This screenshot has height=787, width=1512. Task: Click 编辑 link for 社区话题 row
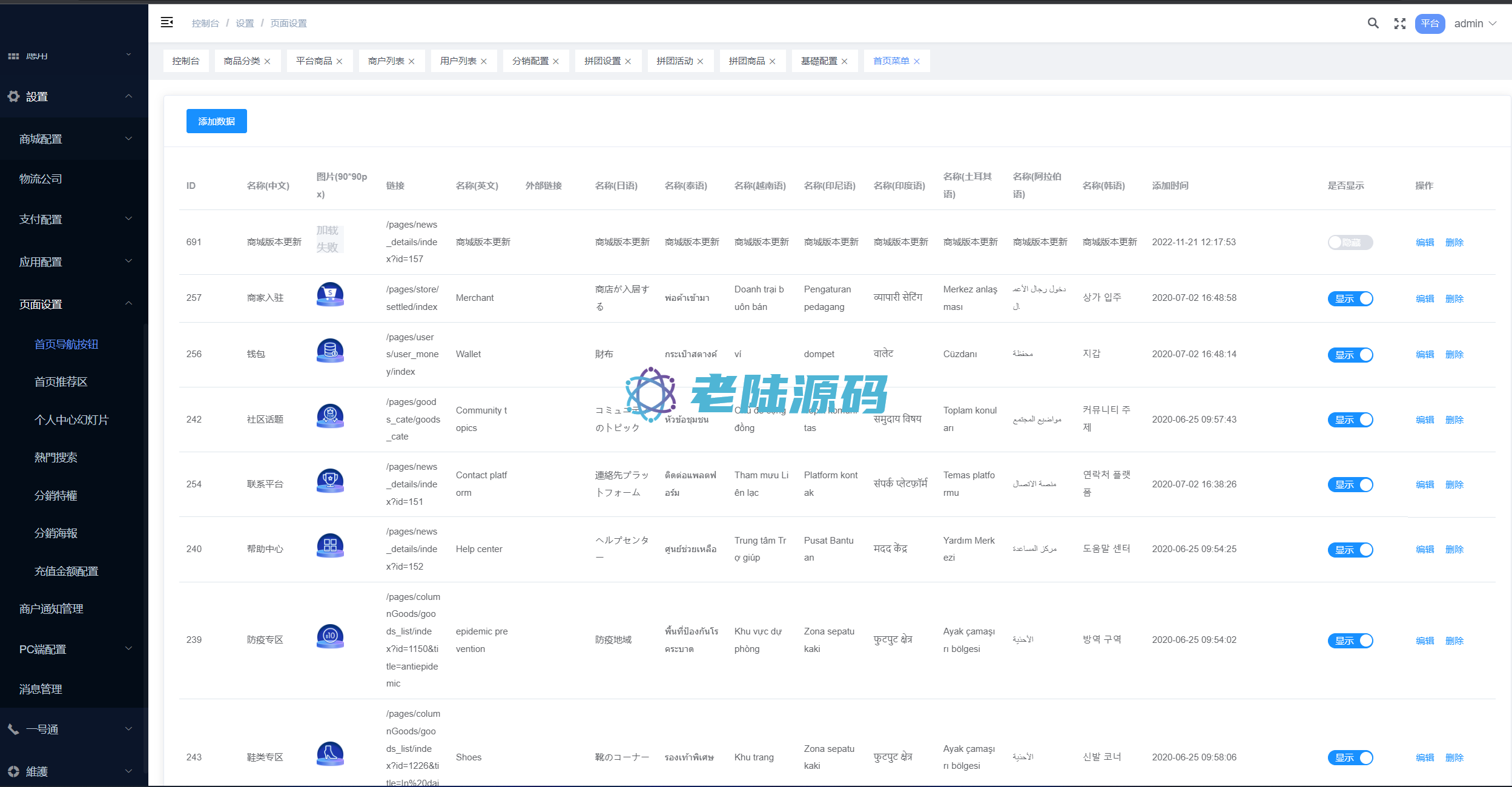[x=1424, y=420]
